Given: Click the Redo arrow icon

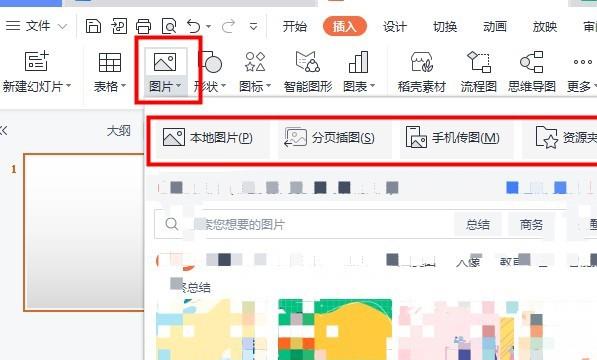Looking at the screenshot, I should click(x=228, y=27).
